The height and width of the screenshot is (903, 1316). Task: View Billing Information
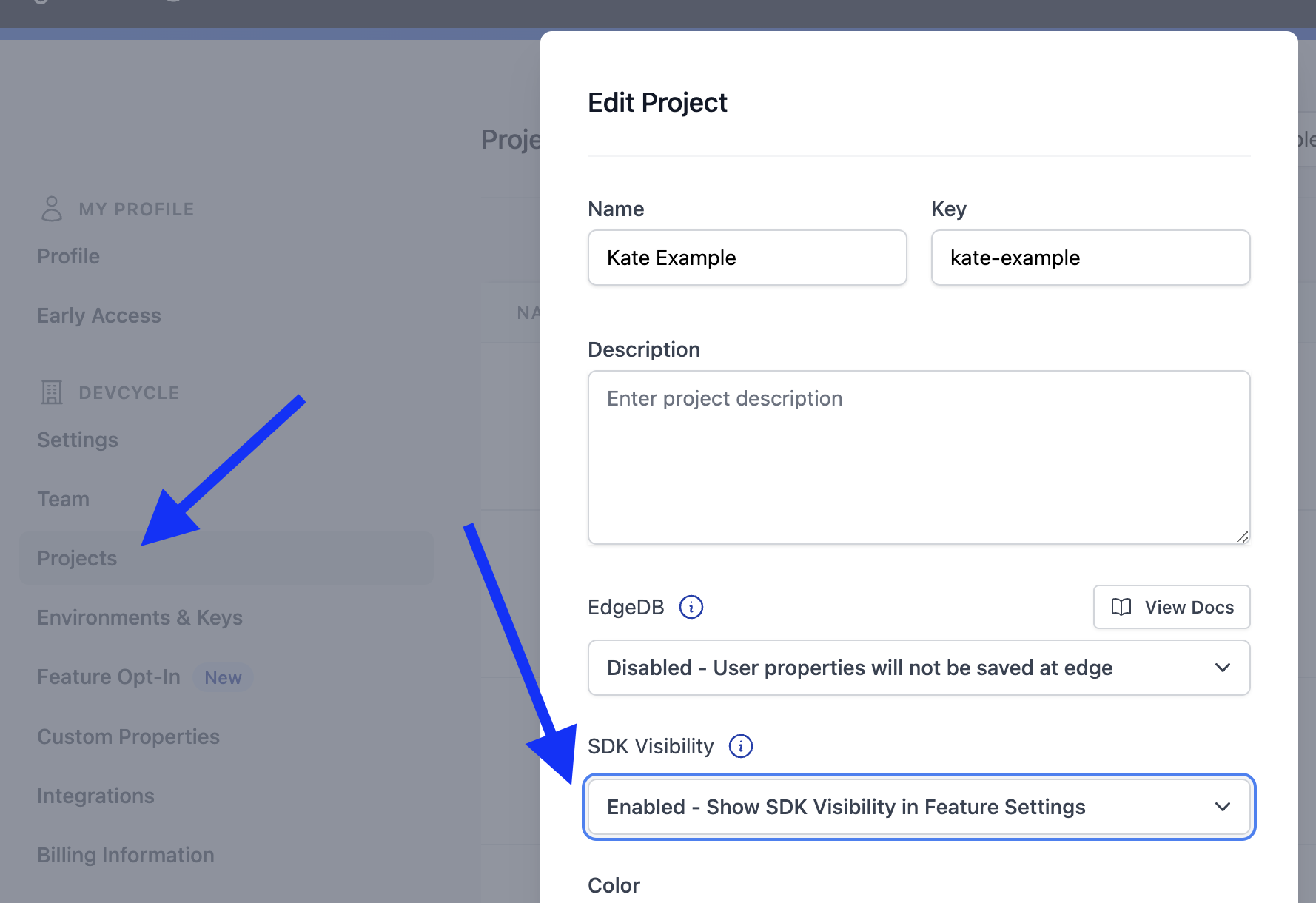pos(126,855)
